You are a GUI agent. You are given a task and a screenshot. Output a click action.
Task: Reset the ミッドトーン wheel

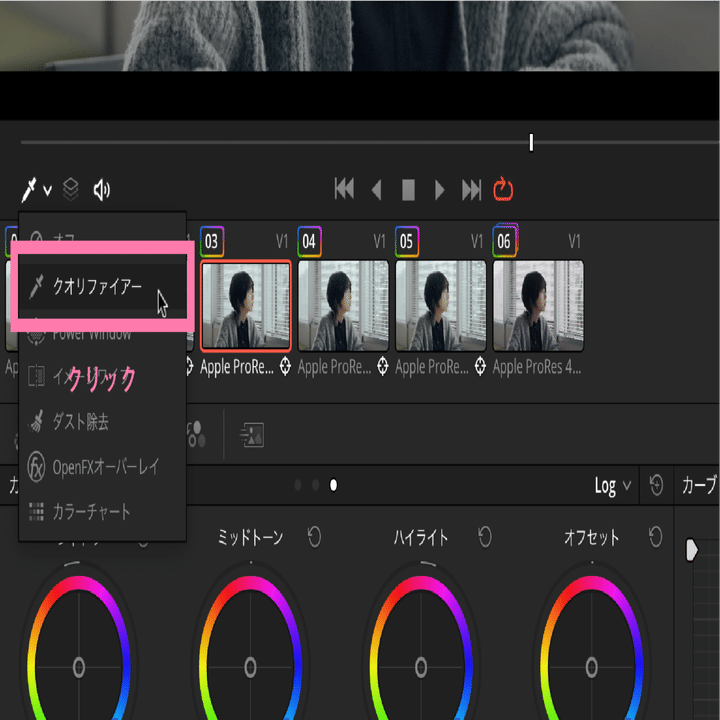[315, 537]
